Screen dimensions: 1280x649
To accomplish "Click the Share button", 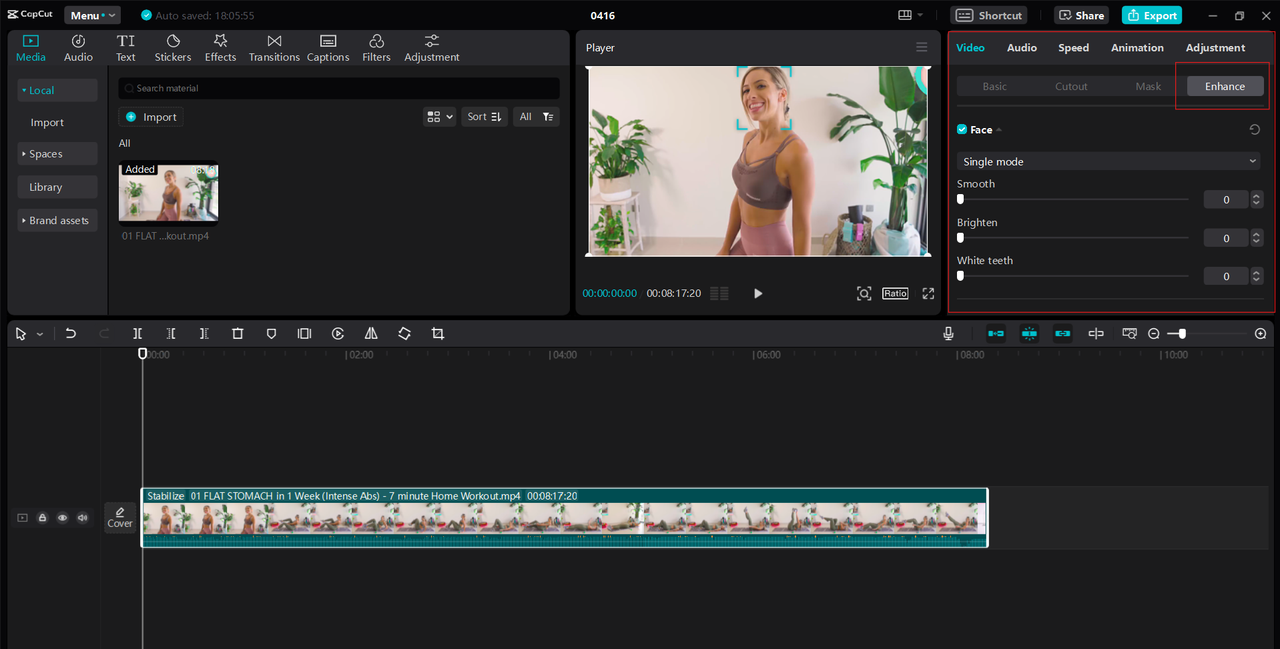I will coord(1081,15).
